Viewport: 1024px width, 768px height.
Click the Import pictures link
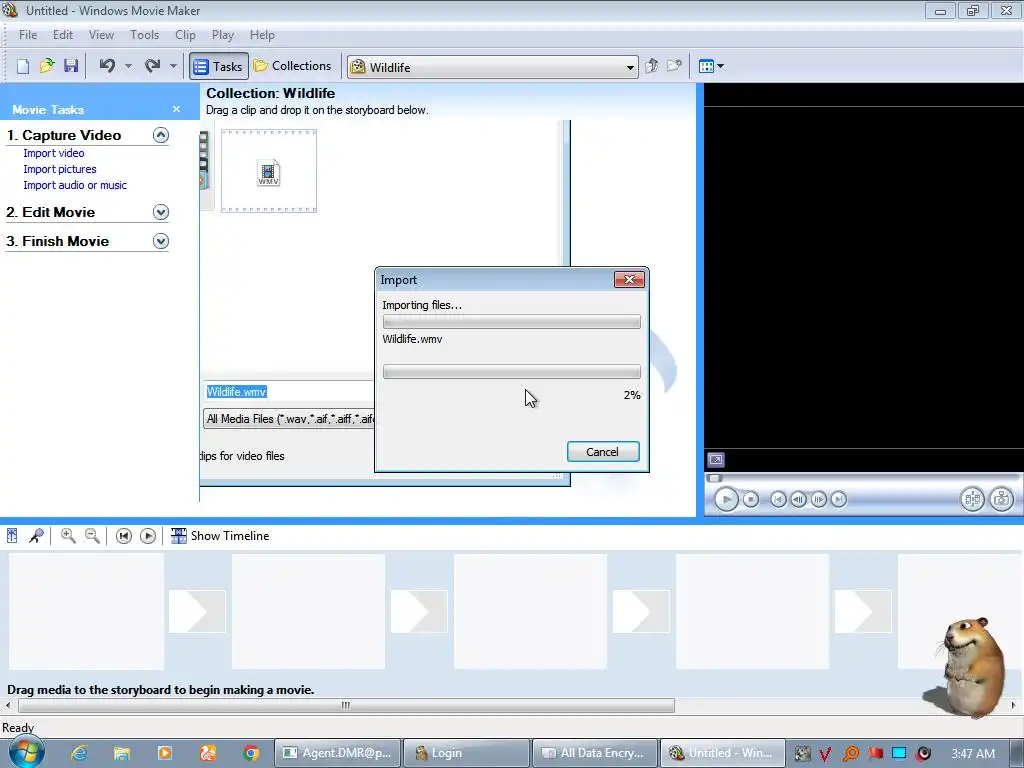click(59, 169)
